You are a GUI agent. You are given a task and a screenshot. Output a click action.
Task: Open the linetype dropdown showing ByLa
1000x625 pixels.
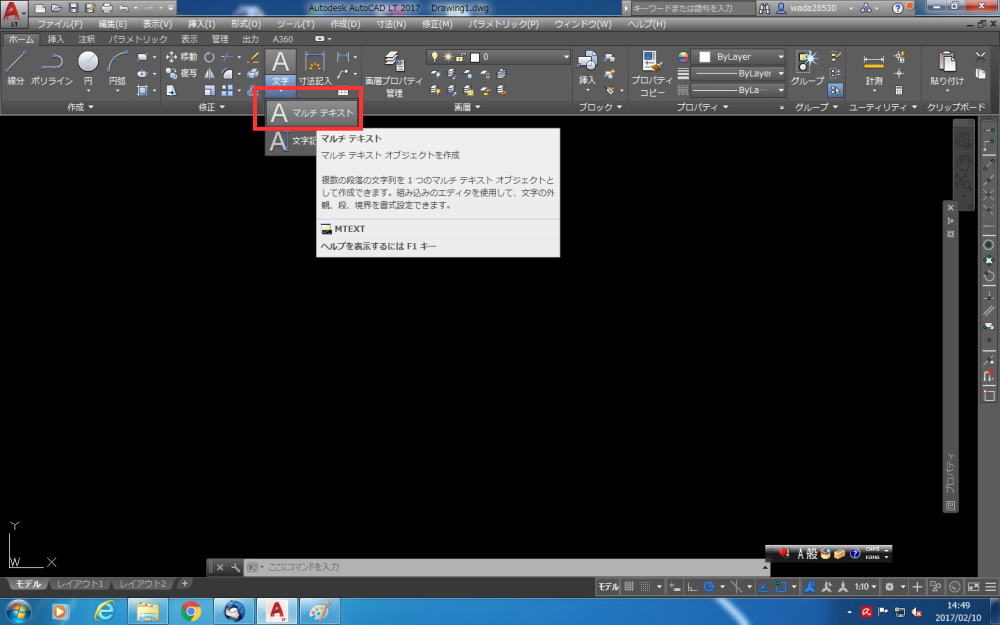tap(740, 90)
